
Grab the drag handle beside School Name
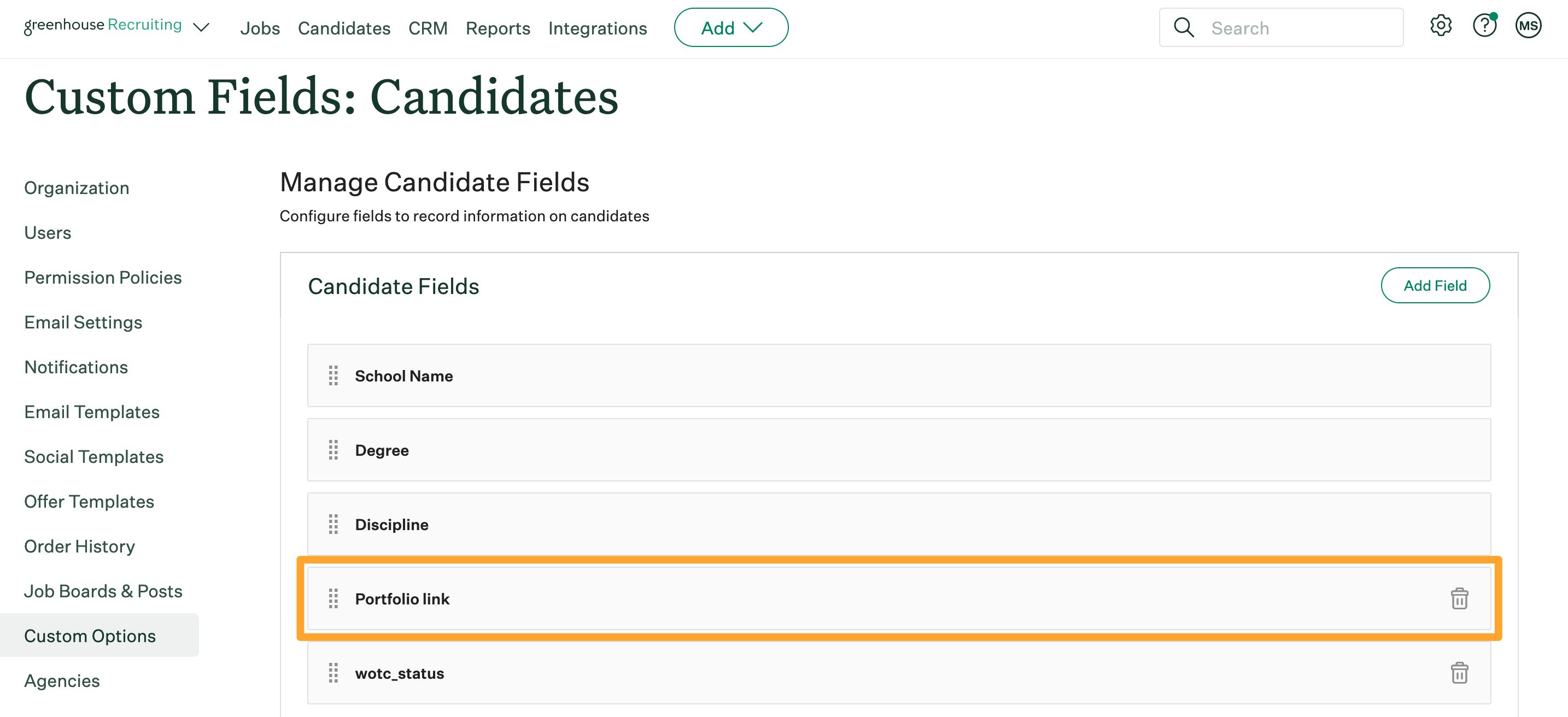pos(333,375)
